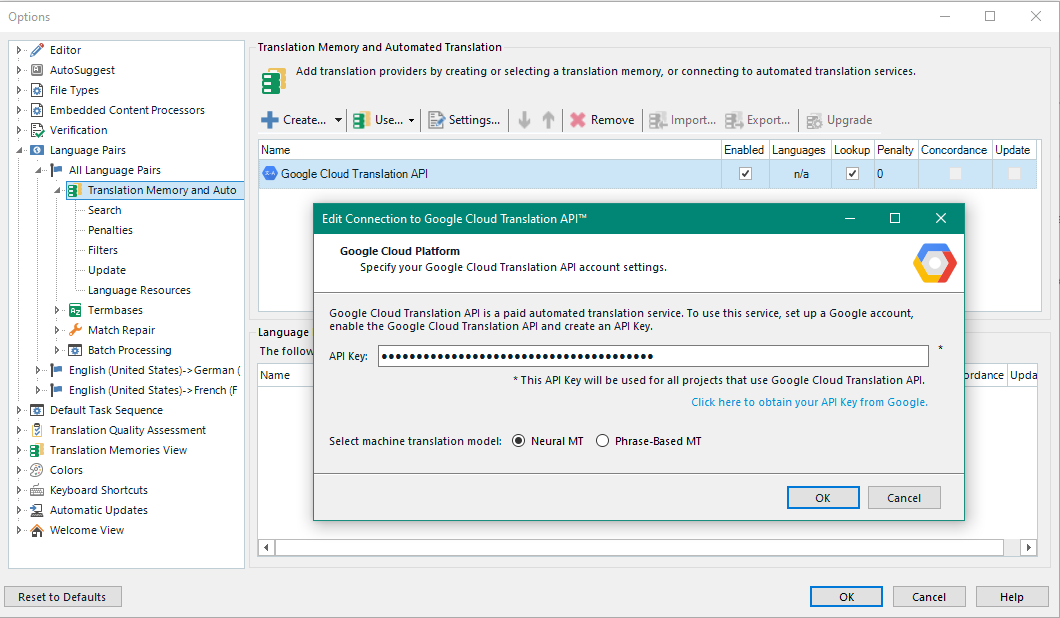The image size is (1060, 618).
Task: Click the Google Cloud Translation API provider icon
Action: (270, 174)
